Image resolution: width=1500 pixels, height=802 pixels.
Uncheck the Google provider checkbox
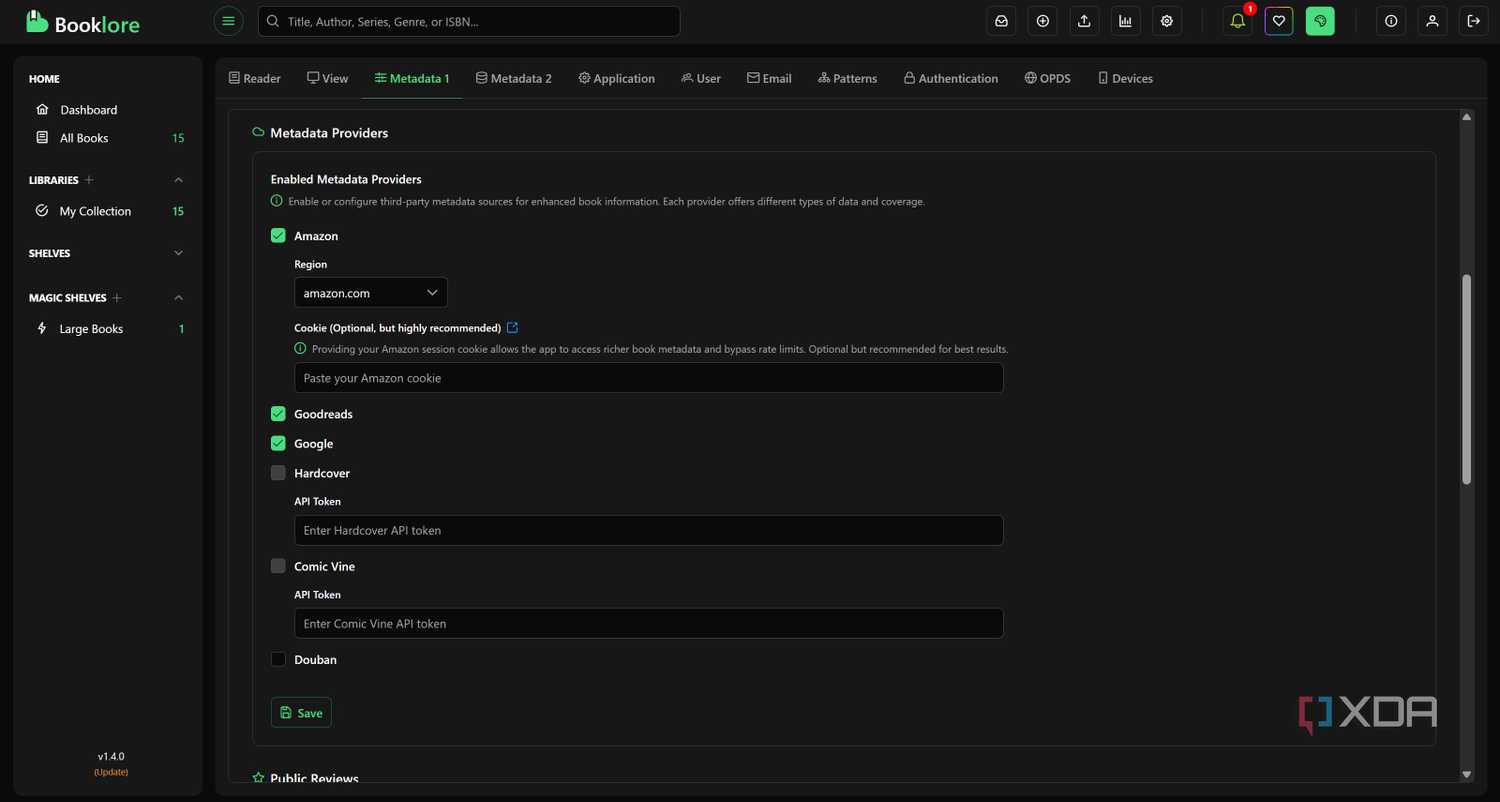pyautogui.click(x=278, y=444)
